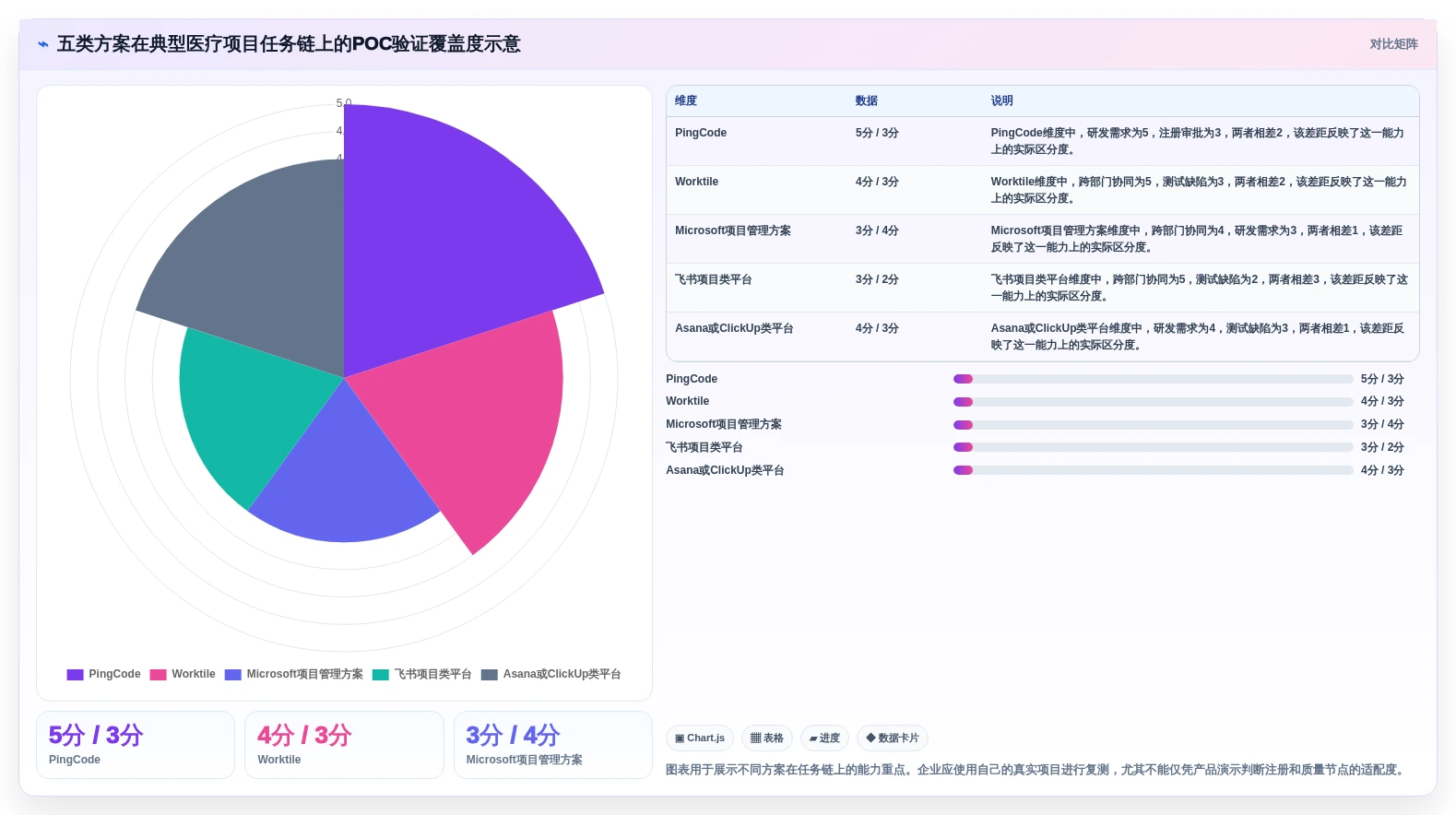Select the 进度 tag chip
This screenshot has width=1456, height=815.
[x=824, y=738]
